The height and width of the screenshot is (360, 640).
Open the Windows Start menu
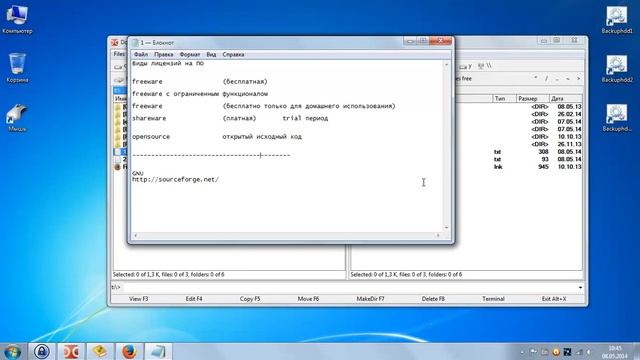[12, 351]
